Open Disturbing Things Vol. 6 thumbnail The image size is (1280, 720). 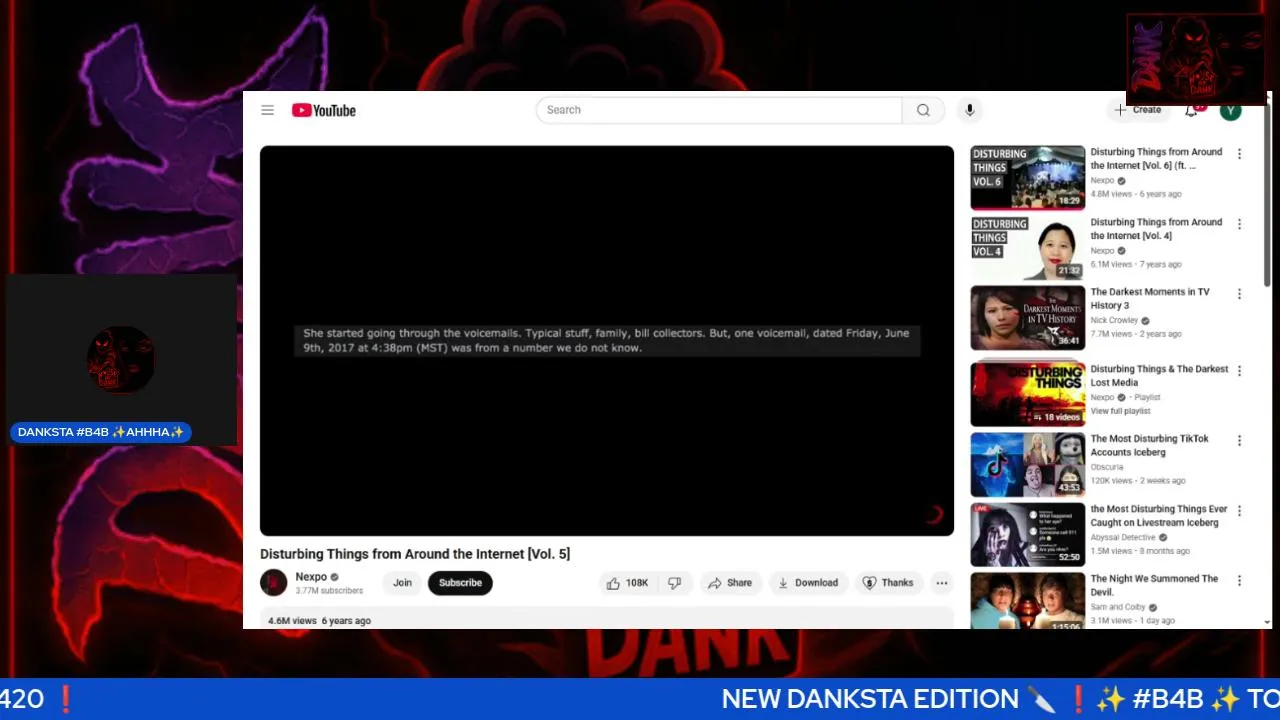tap(1027, 177)
